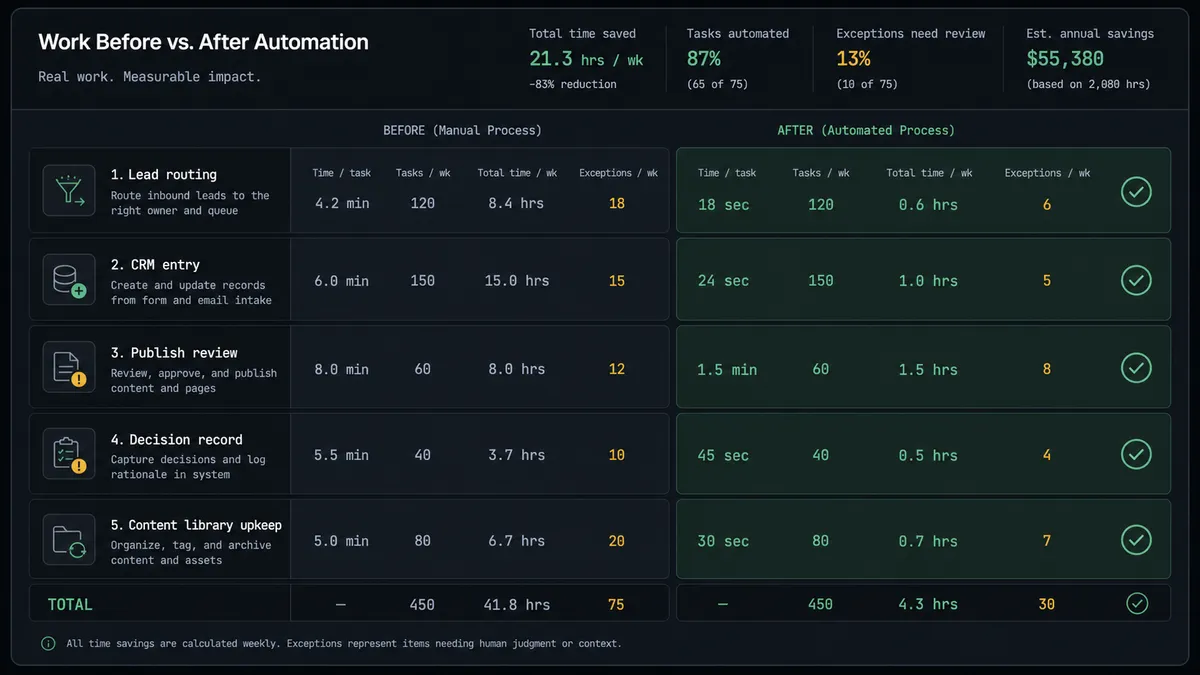Click the checkmark circle in CRM entry row

1136,280
